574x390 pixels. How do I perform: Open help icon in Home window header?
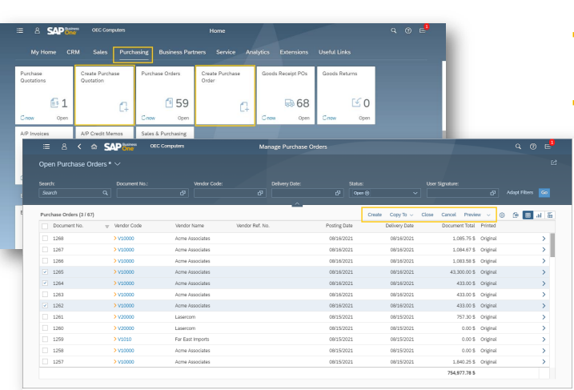coord(408,31)
